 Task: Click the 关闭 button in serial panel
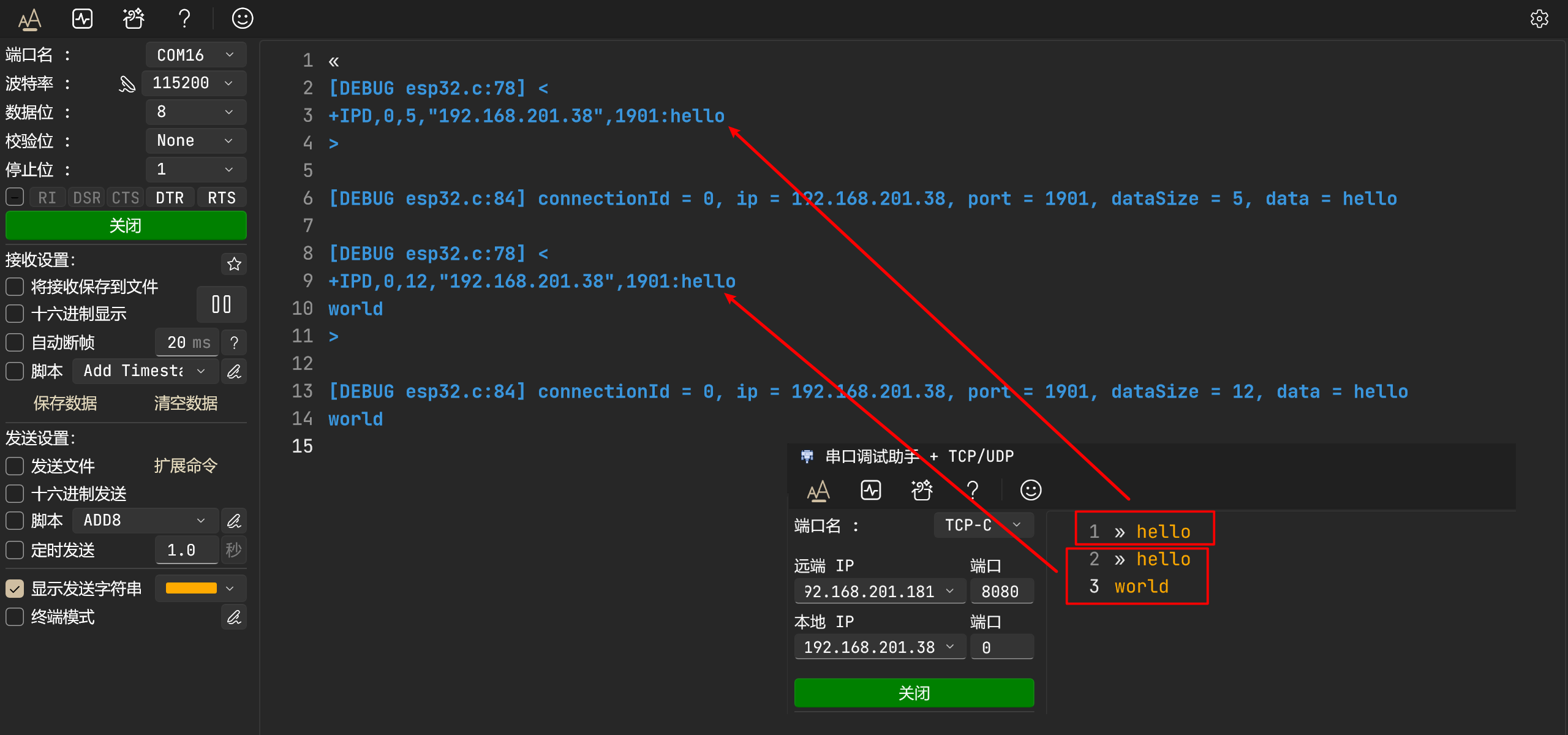[124, 224]
